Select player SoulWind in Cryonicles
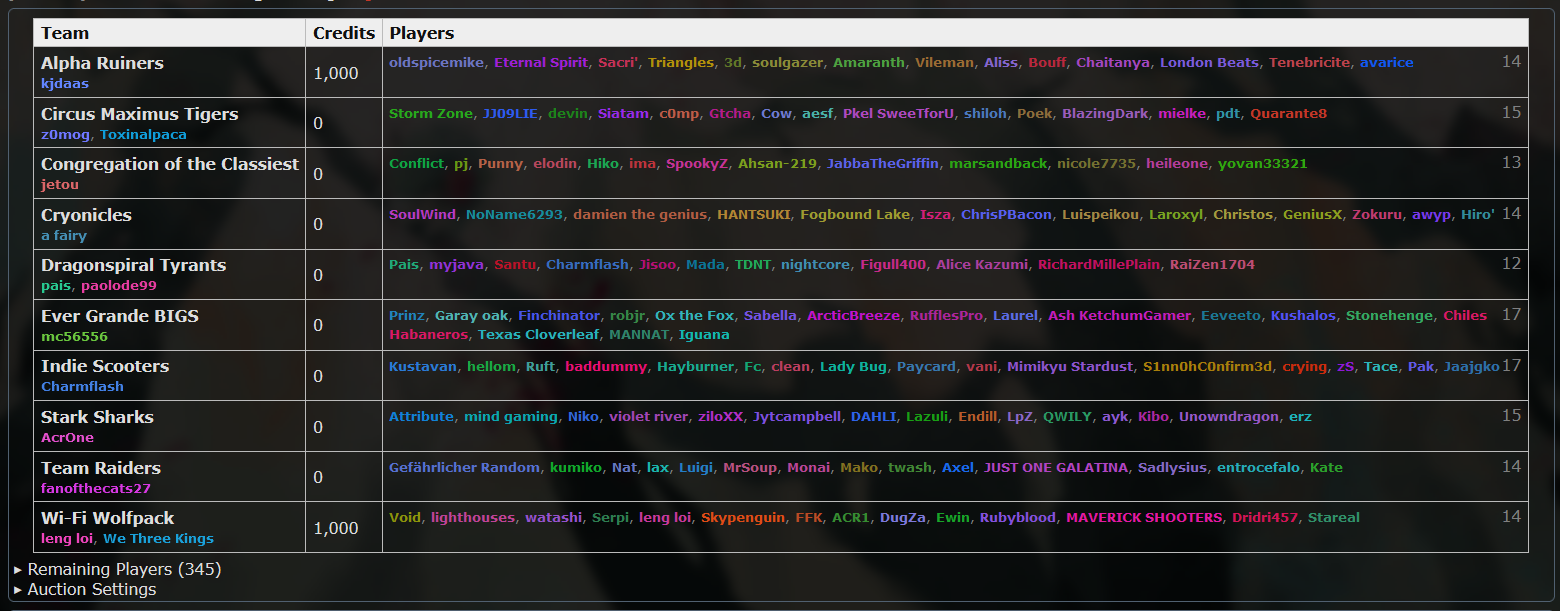This screenshot has height=611, width=1560. (422, 215)
